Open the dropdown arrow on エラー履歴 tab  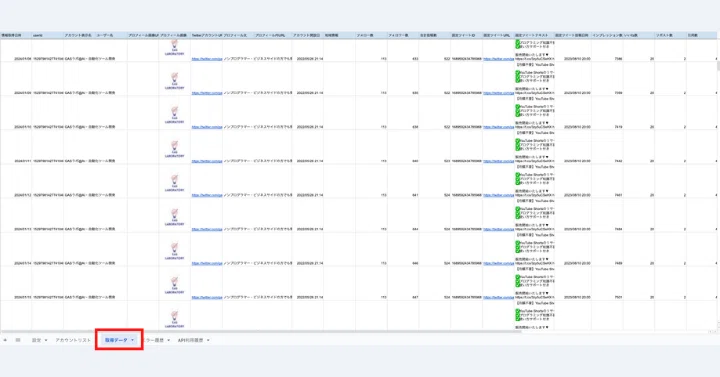tap(169, 340)
